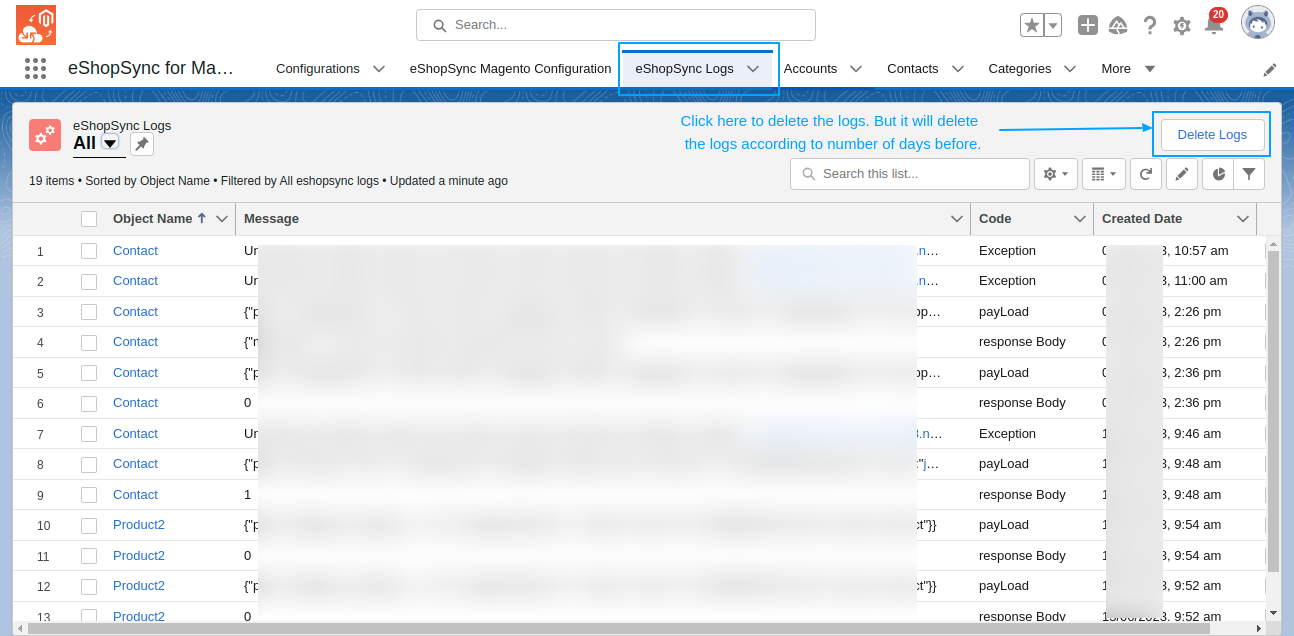Open Object Name column actions chevron
1294x636 pixels.
pyautogui.click(x=222, y=219)
